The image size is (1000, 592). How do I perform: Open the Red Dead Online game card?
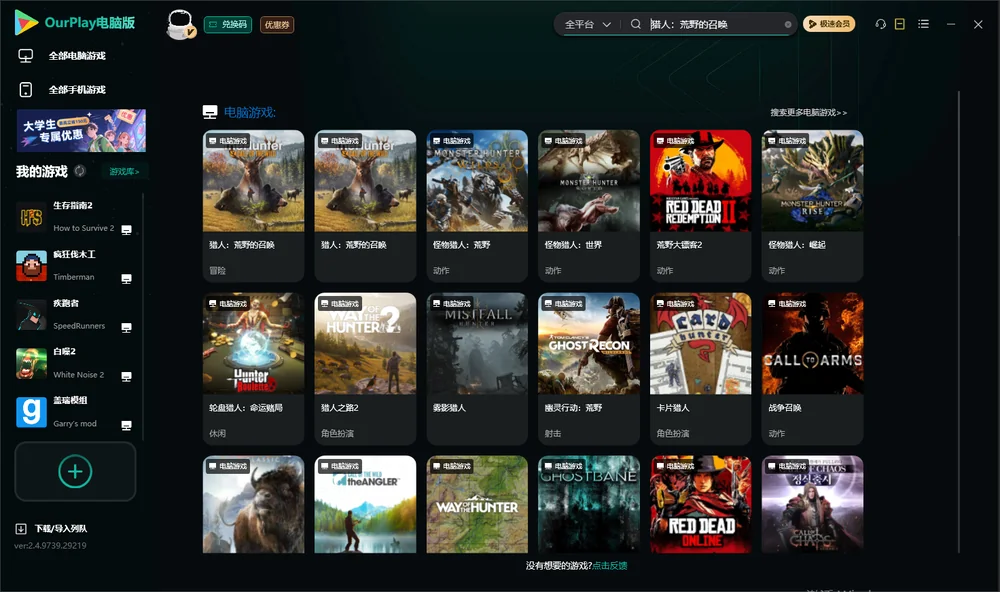coord(700,504)
